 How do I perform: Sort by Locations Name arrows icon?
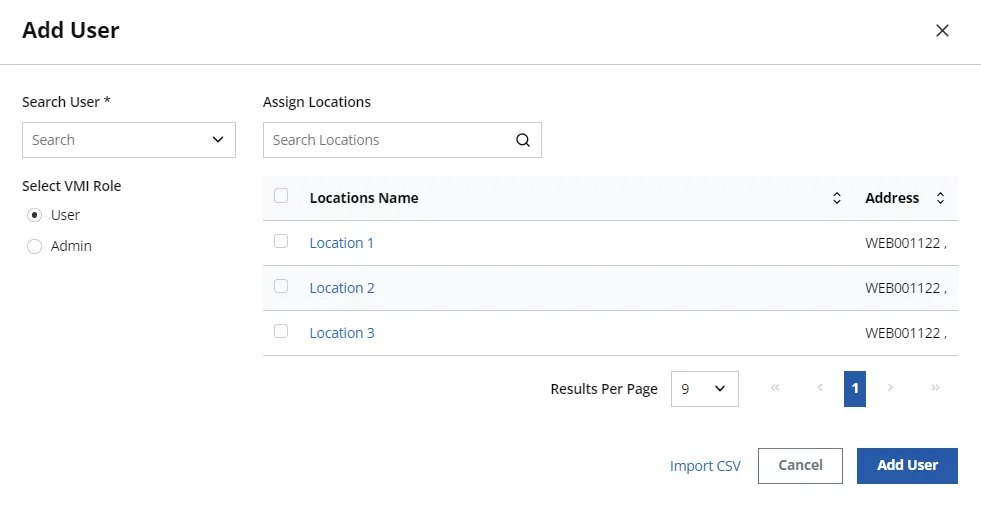(x=836, y=198)
